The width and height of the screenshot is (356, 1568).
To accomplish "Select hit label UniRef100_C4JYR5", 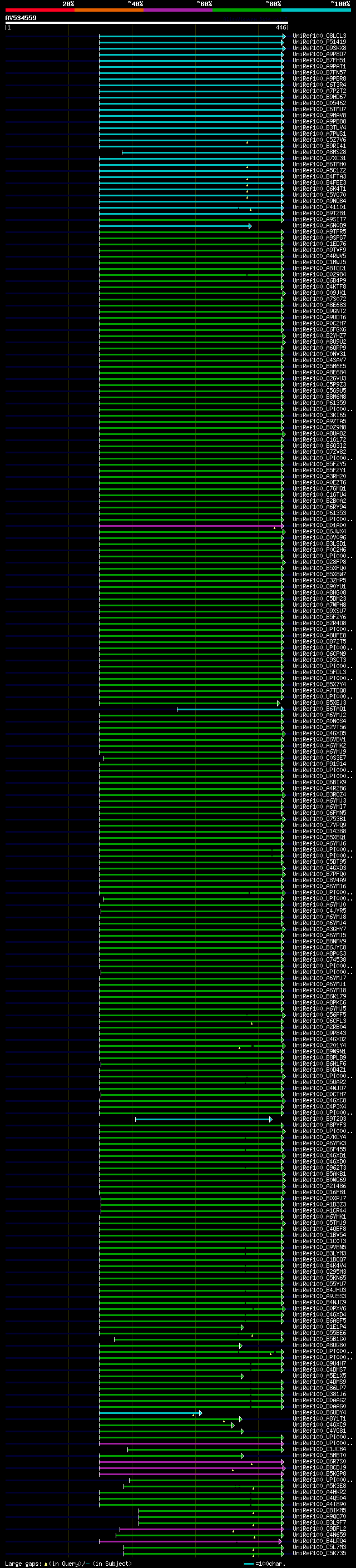I will 319,911.
